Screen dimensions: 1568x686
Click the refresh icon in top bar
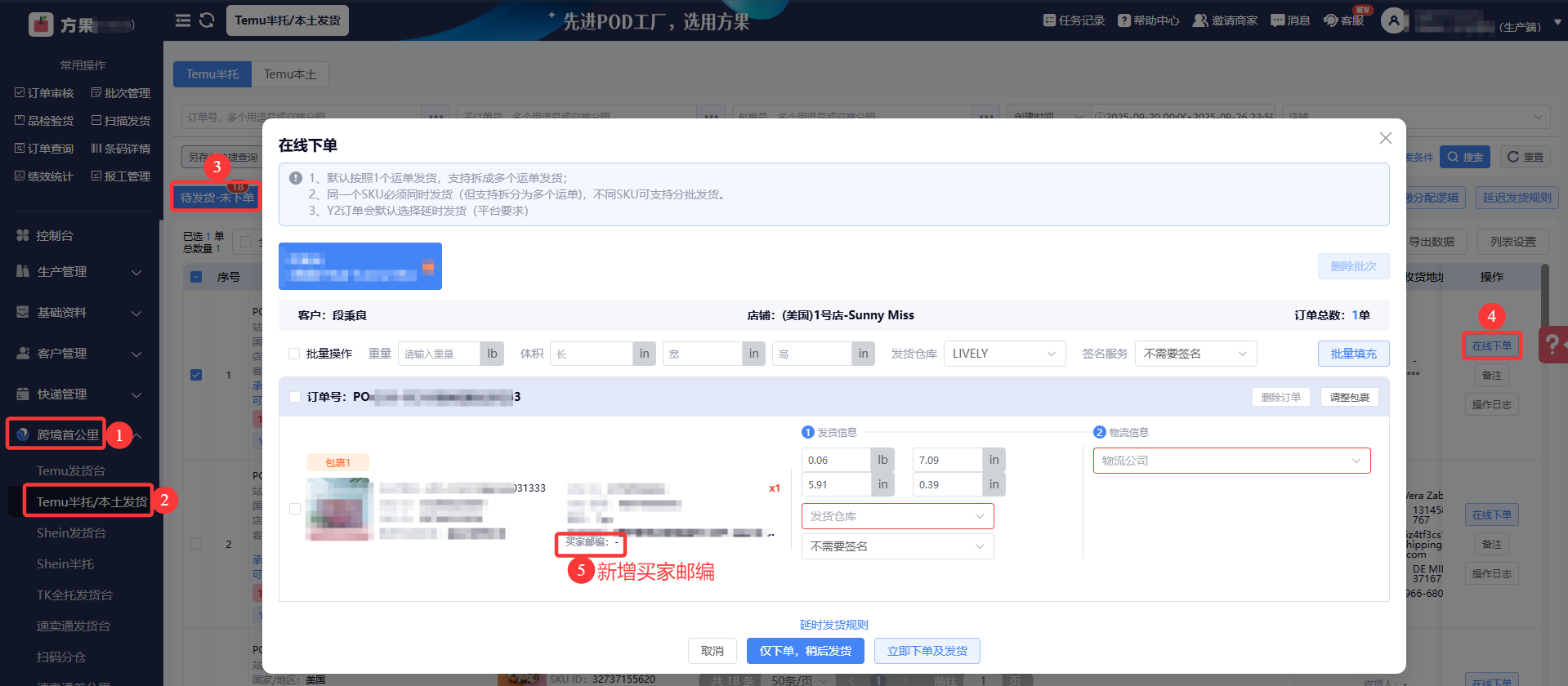[x=207, y=20]
